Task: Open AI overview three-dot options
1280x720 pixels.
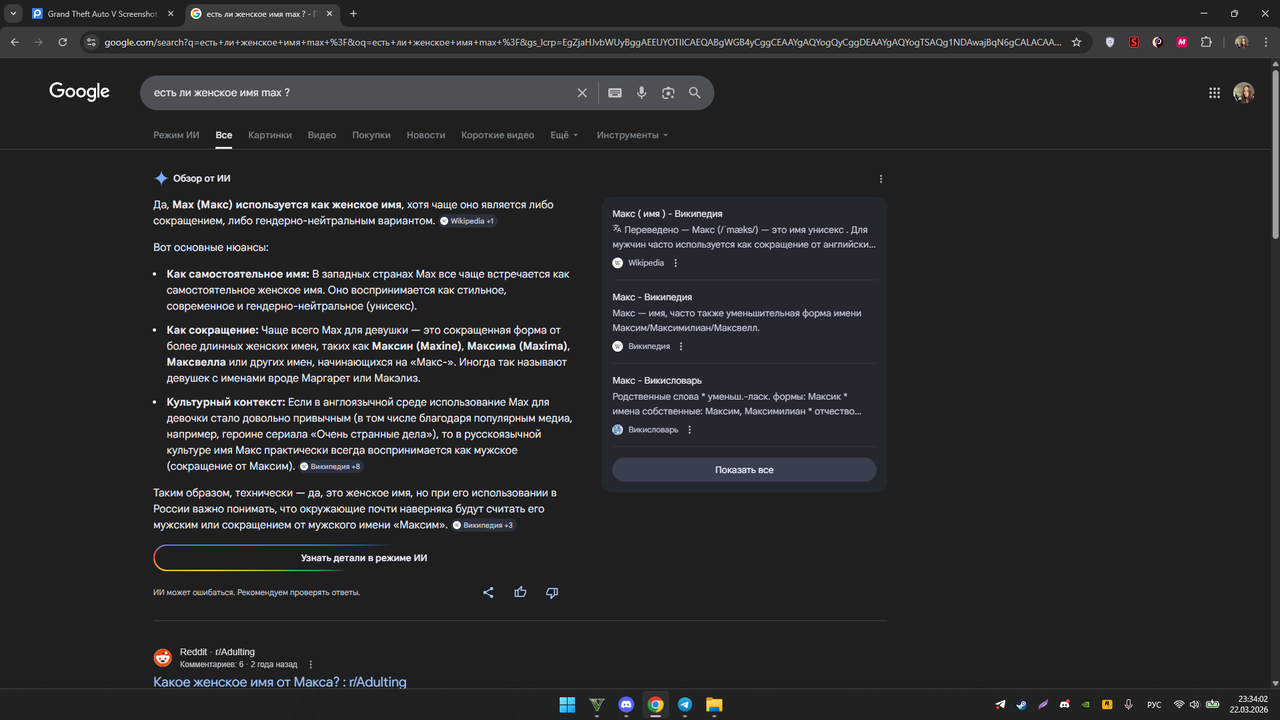Action: tap(881, 179)
